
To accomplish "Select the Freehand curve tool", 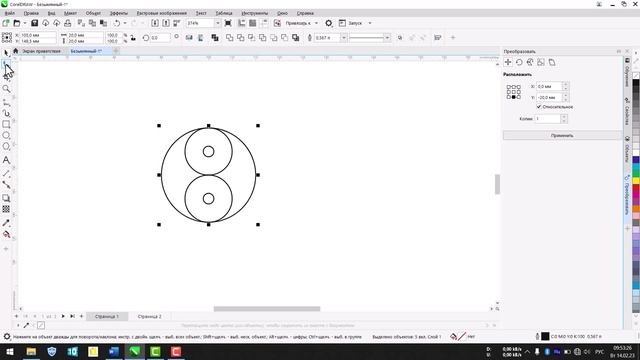I will (6, 102).
